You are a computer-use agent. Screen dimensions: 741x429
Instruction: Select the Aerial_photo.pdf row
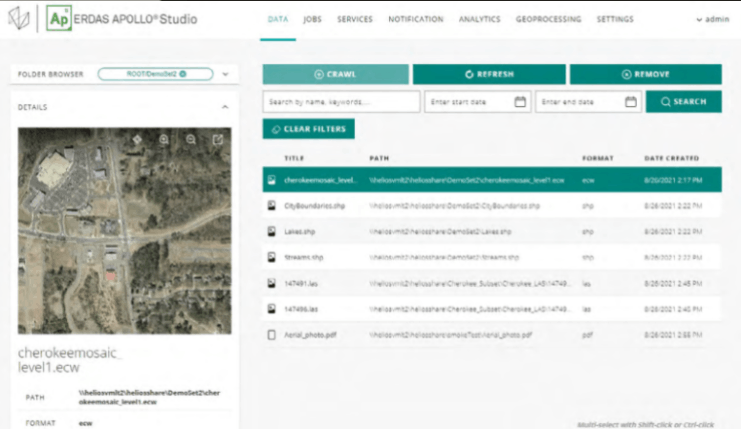pos(492,335)
